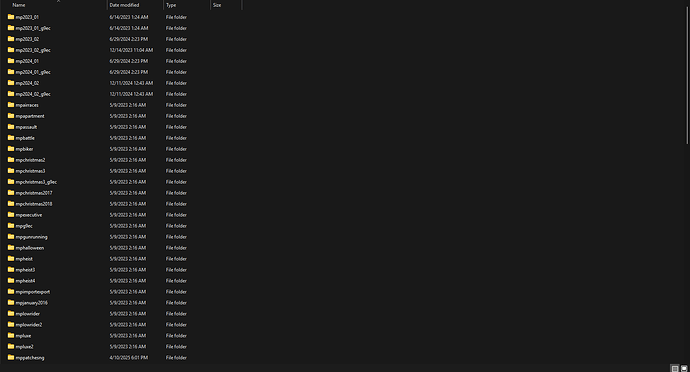
Task: Select the folder named mppatchesng
Action: point(30,358)
